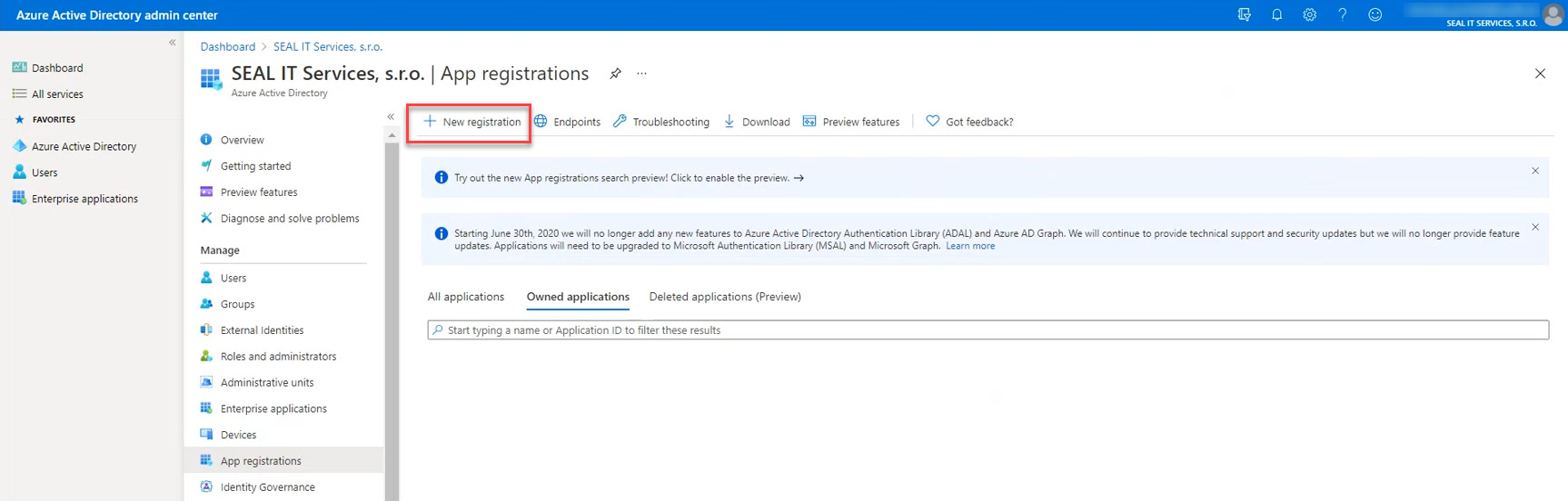Click Download in the toolbar
Image resolution: width=1568 pixels, height=501 pixels.
click(x=757, y=122)
